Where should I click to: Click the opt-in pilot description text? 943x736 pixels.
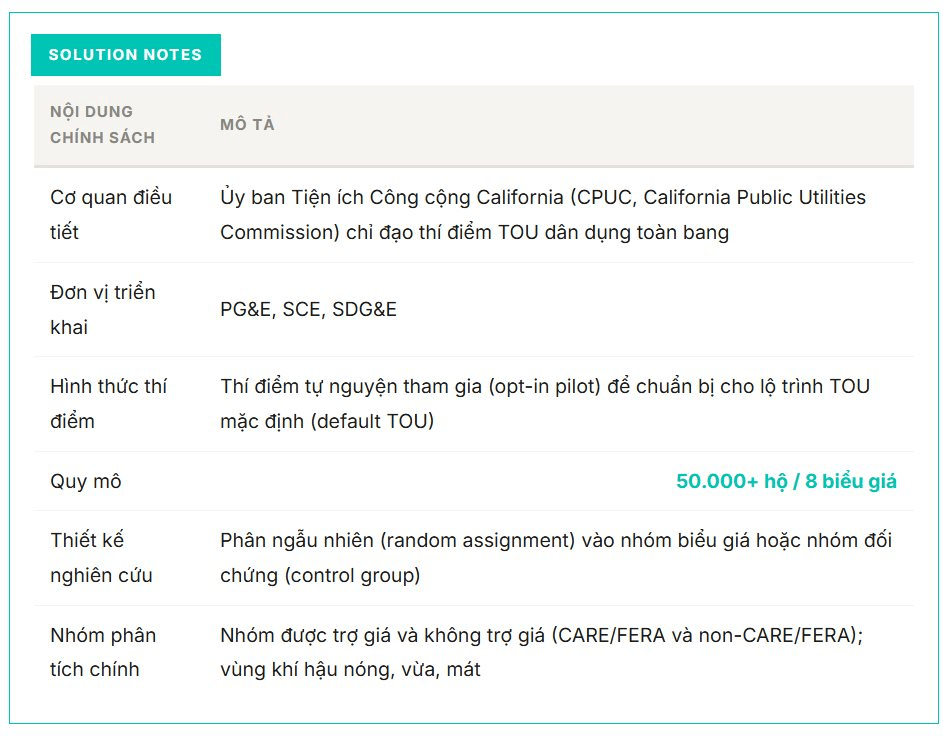coord(545,403)
